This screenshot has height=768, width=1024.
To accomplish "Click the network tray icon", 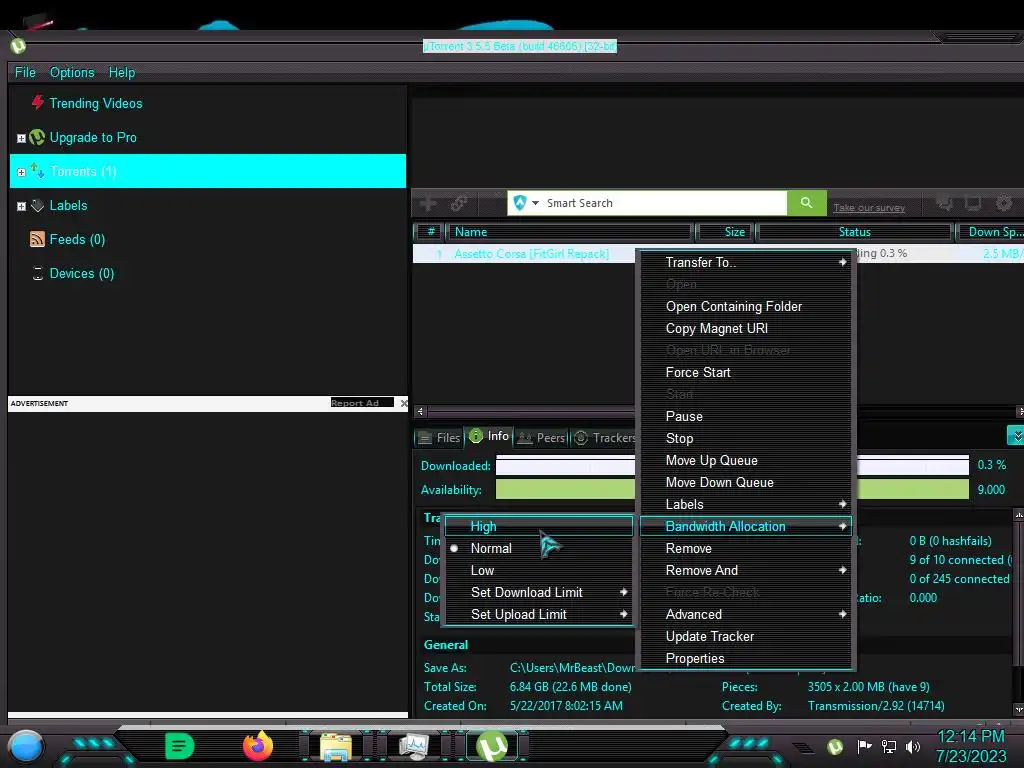I will click(x=889, y=746).
